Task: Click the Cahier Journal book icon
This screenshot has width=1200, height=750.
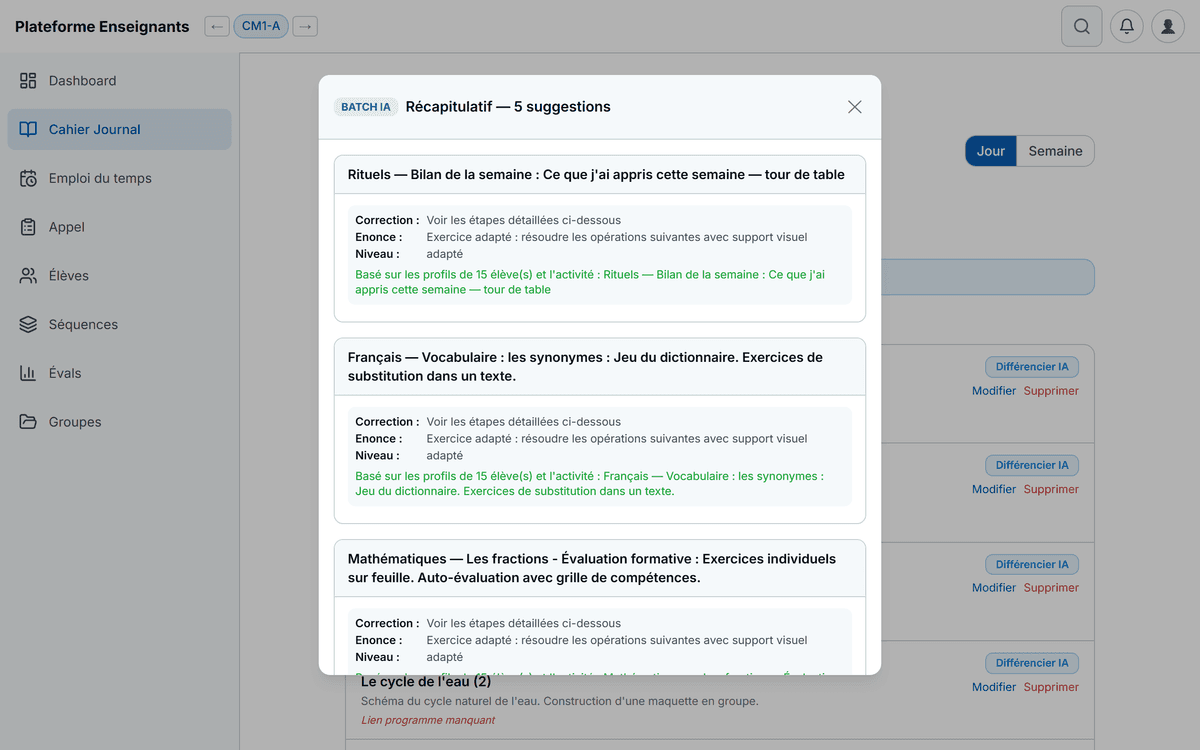Action: point(28,130)
